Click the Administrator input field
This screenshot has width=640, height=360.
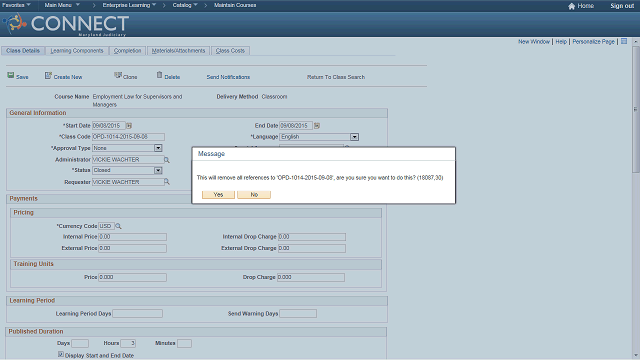point(128,160)
